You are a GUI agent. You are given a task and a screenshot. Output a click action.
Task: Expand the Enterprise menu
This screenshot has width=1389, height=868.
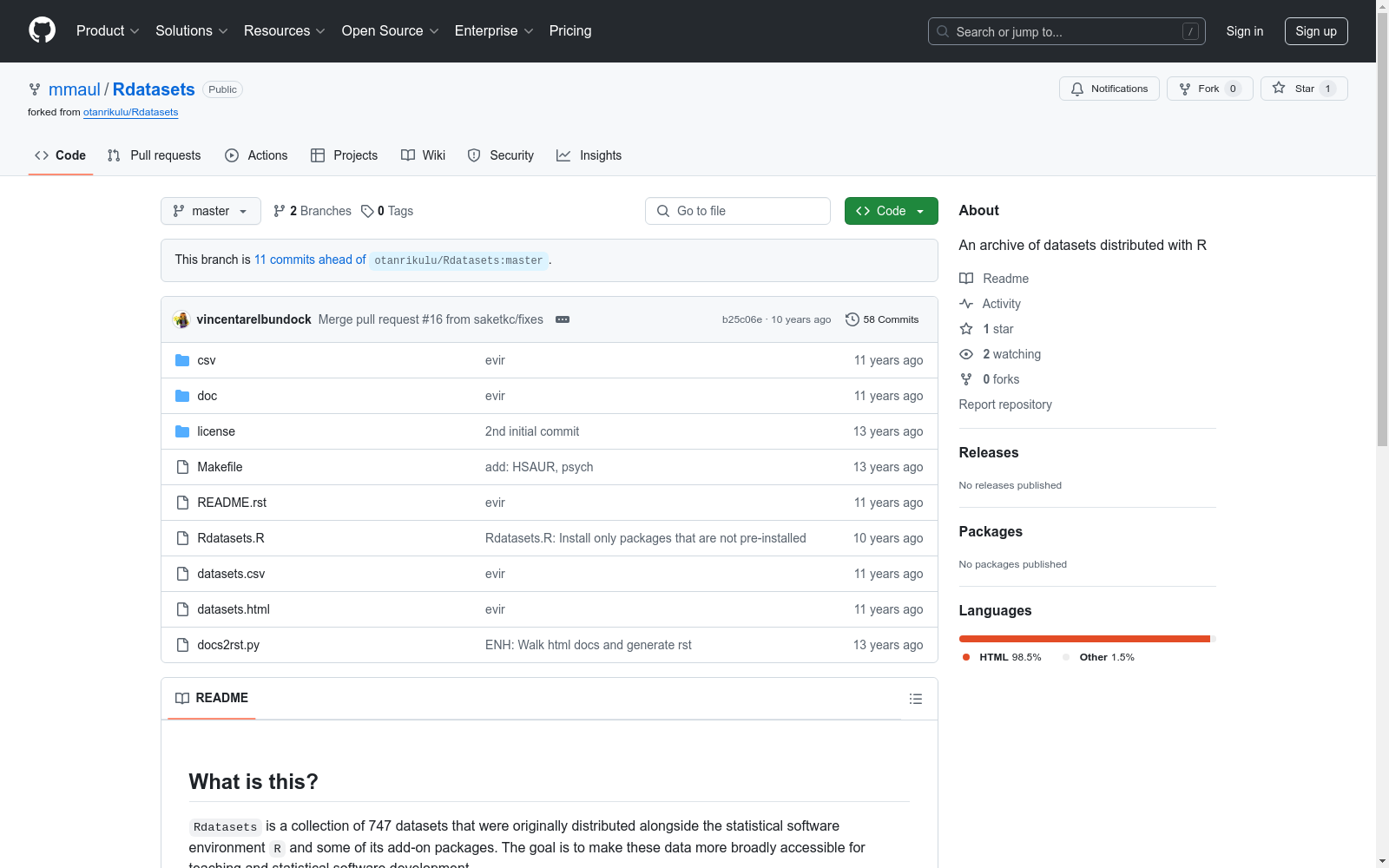[x=494, y=30]
